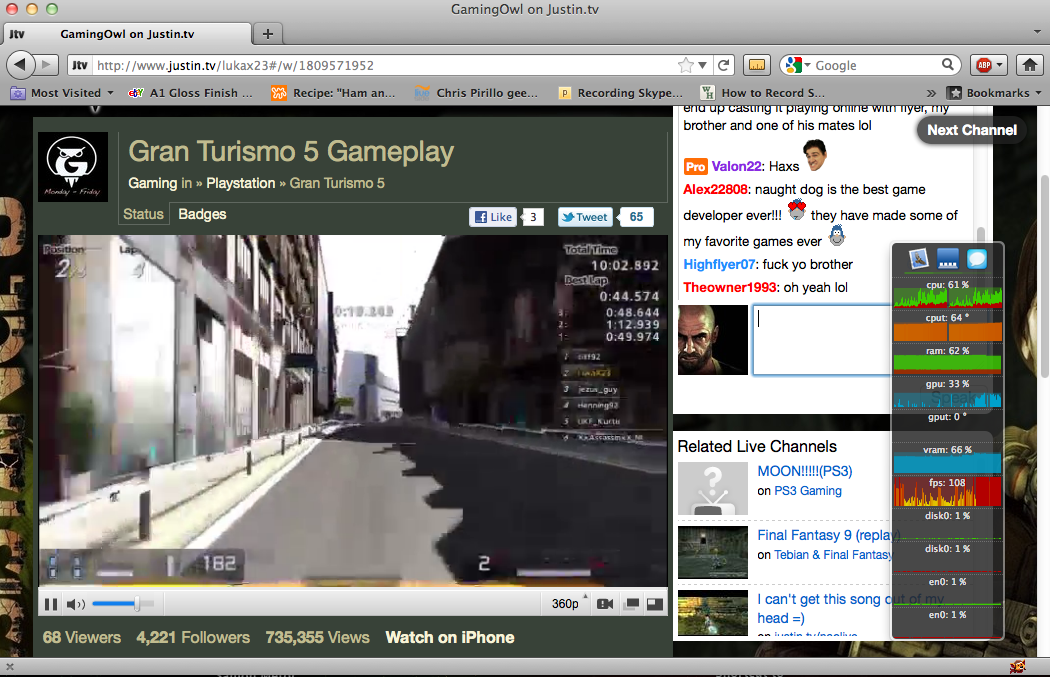The image size is (1050, 677).
Task: Click the Tweet button
Action: point(584,217)
